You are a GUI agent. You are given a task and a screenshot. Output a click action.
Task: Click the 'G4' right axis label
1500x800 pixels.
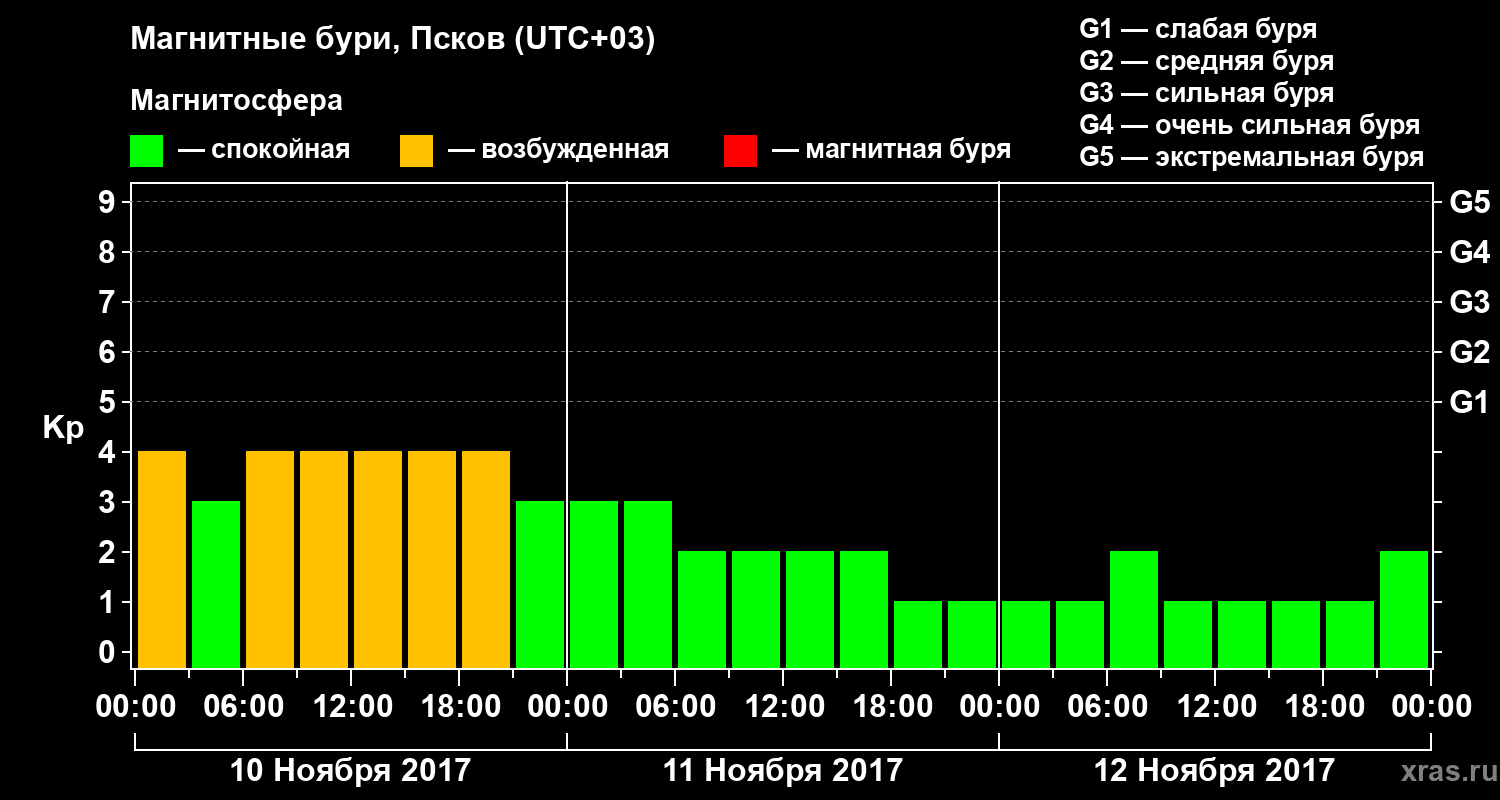tap(1469, 252)
